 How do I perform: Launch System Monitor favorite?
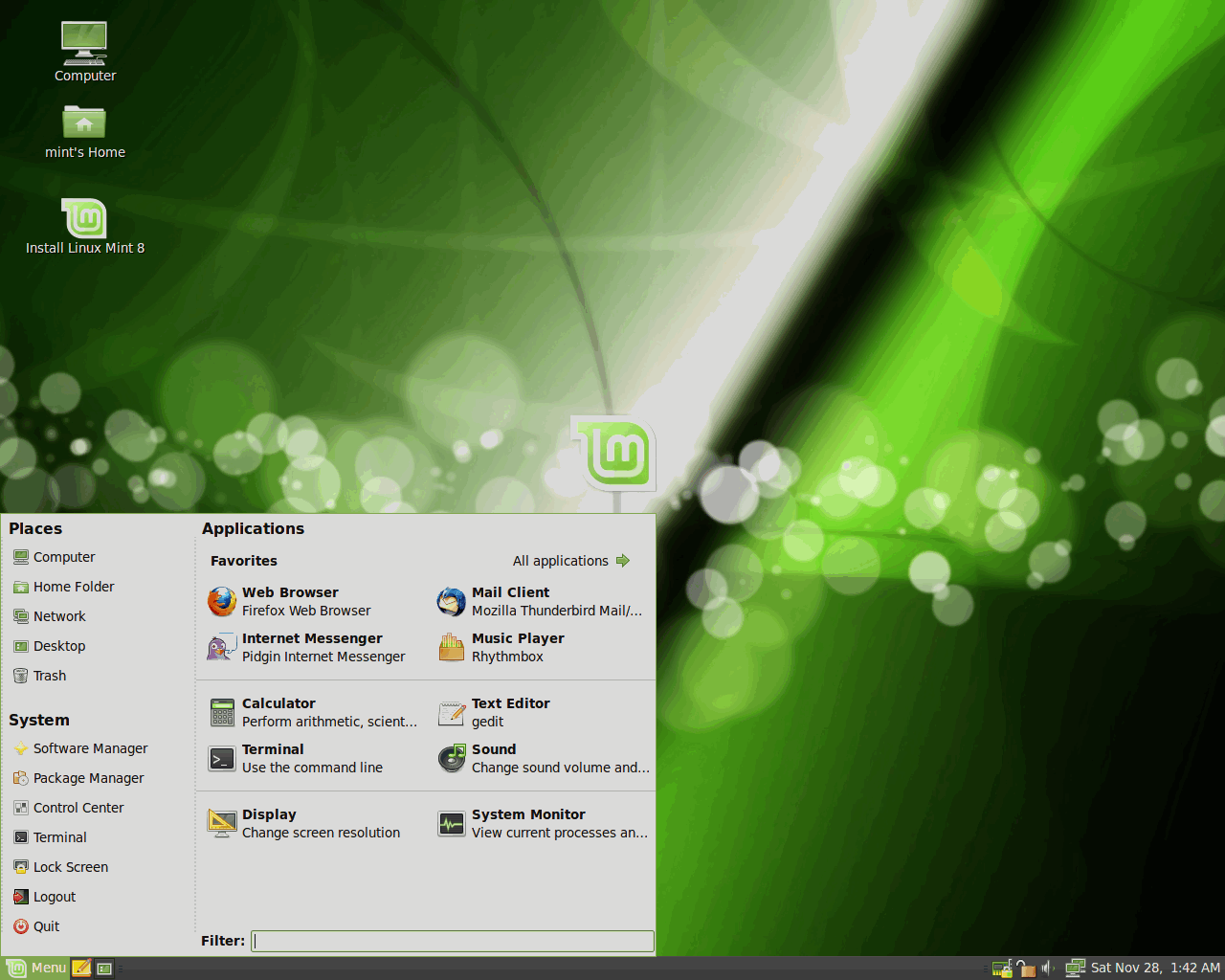pos(543,823)
